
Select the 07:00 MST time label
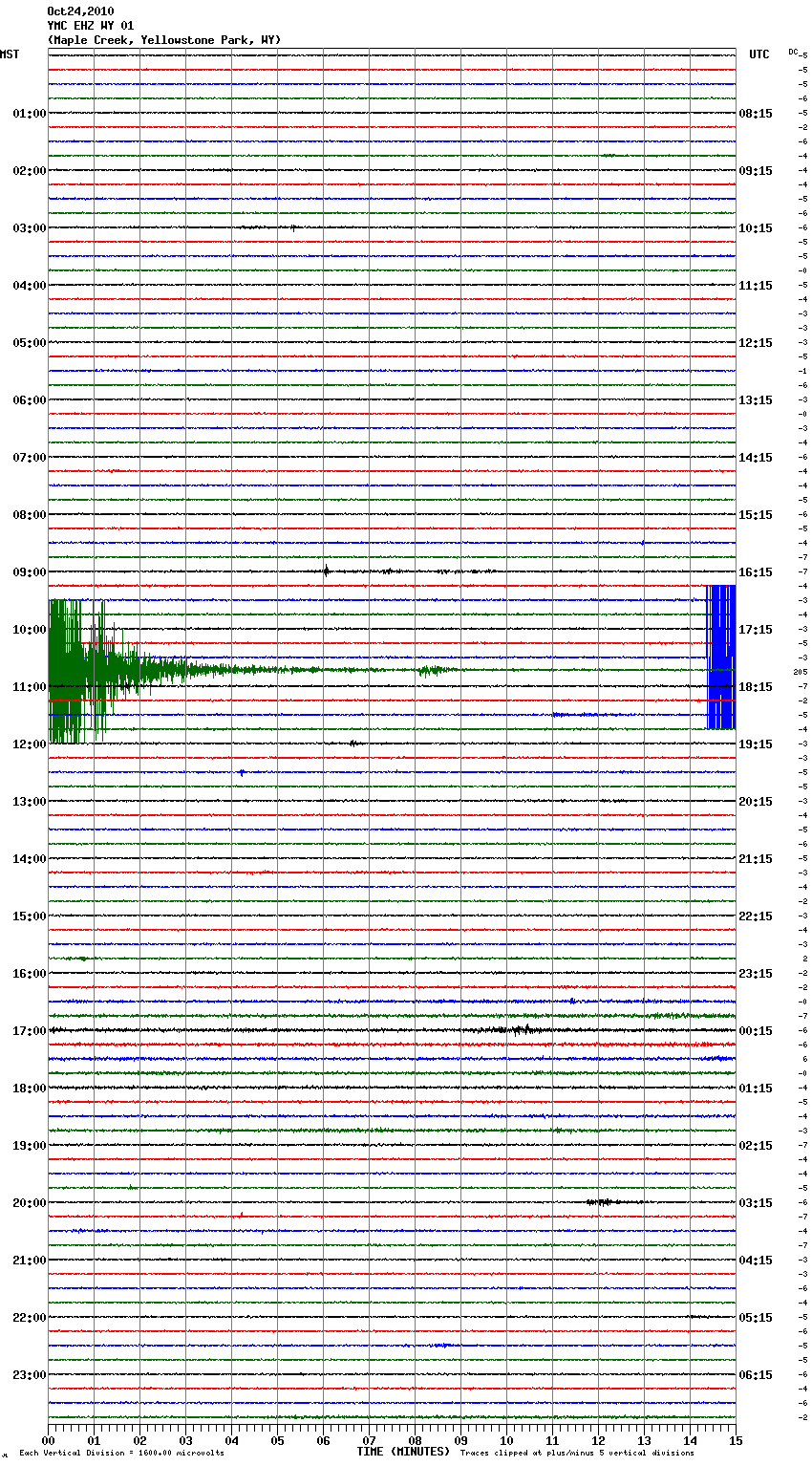(x=29, y=458)
